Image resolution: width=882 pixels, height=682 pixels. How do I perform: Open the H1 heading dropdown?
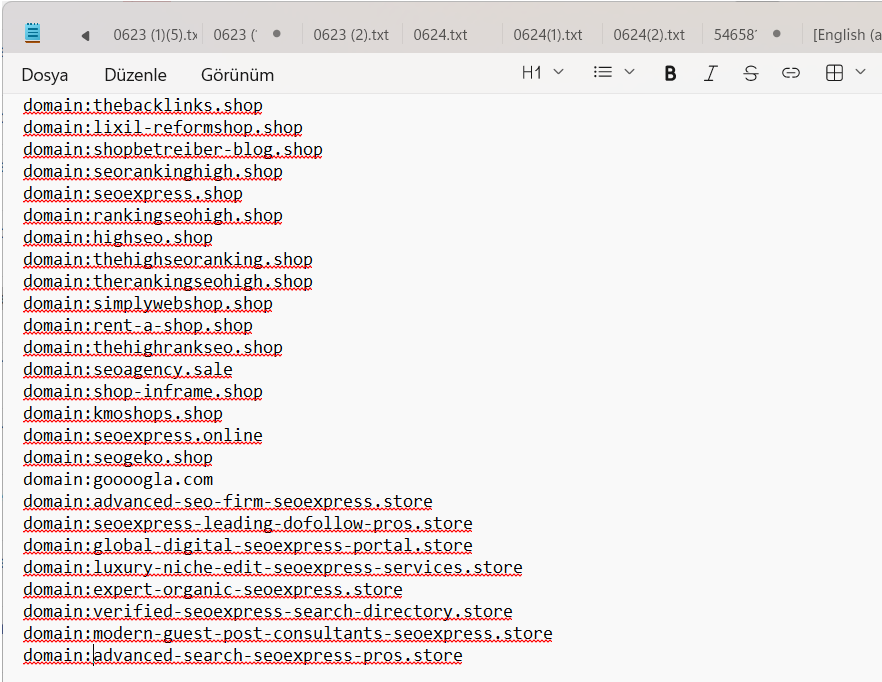pos(542,73)
